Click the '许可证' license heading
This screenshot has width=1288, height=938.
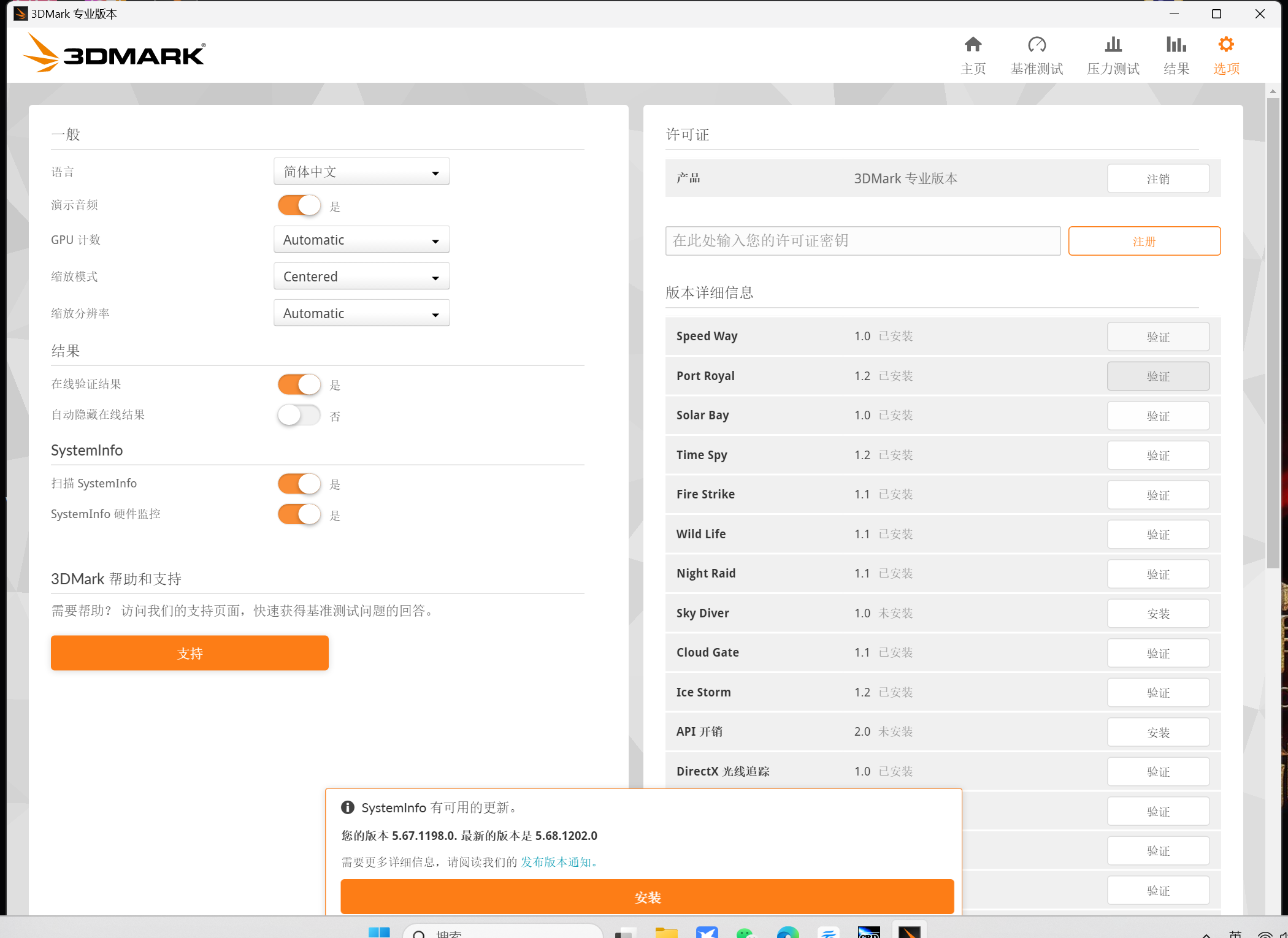point(687,134)
